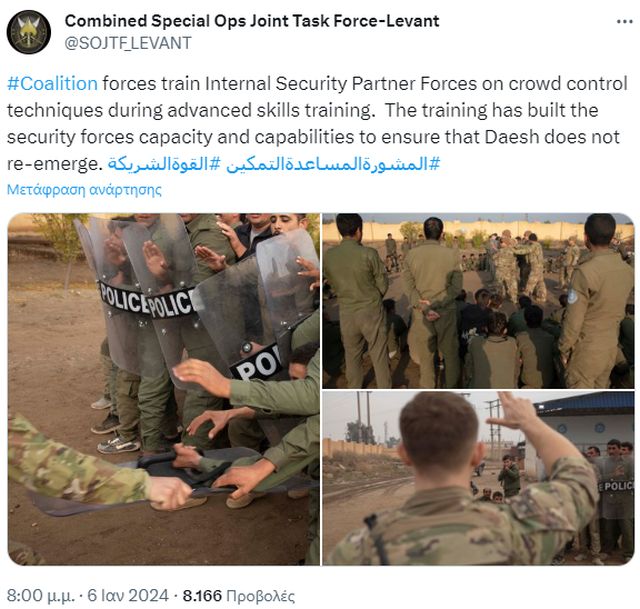Image resolution: width=640 pixels, height=609 pixels.
Task: Open the three-dot more options menu
Action: point(624,22)
